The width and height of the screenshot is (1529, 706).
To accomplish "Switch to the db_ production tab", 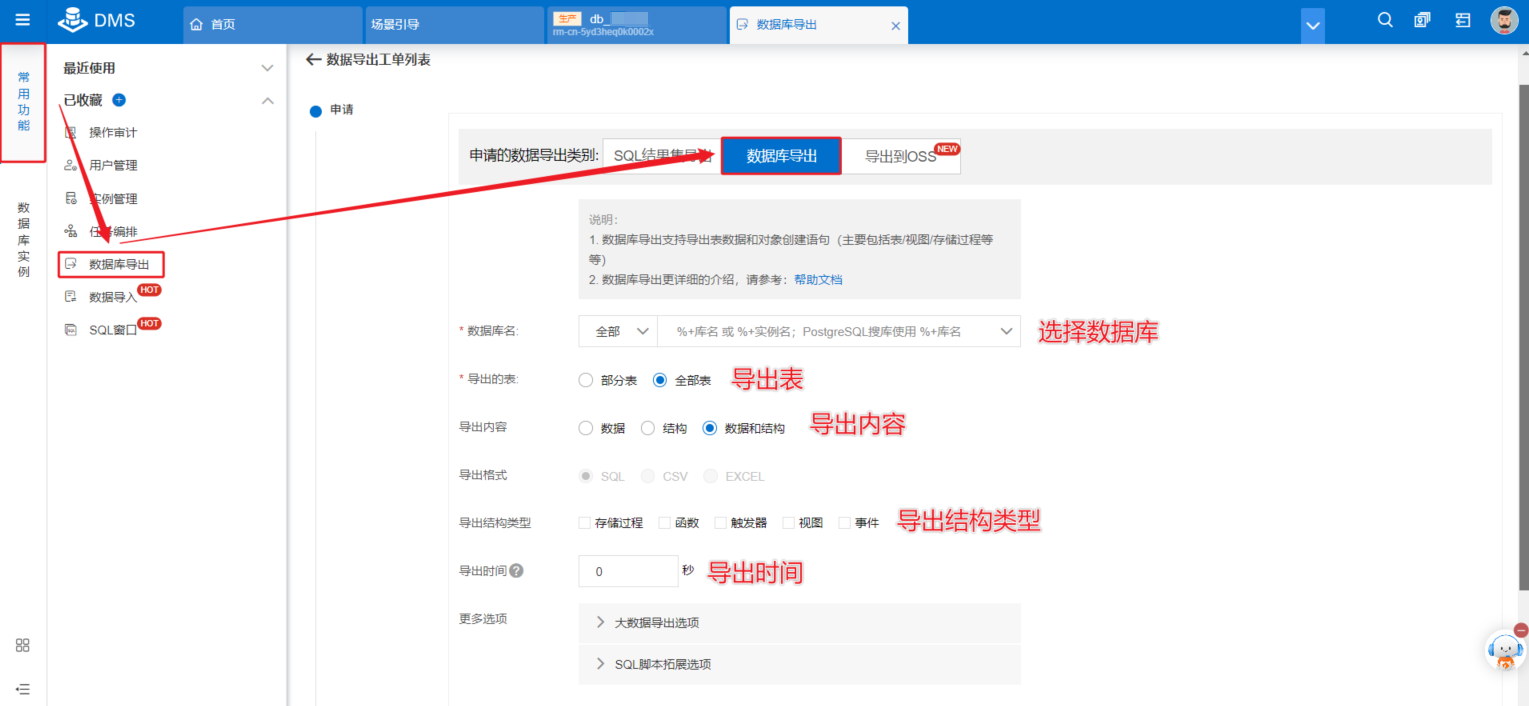I will point(636,25).
